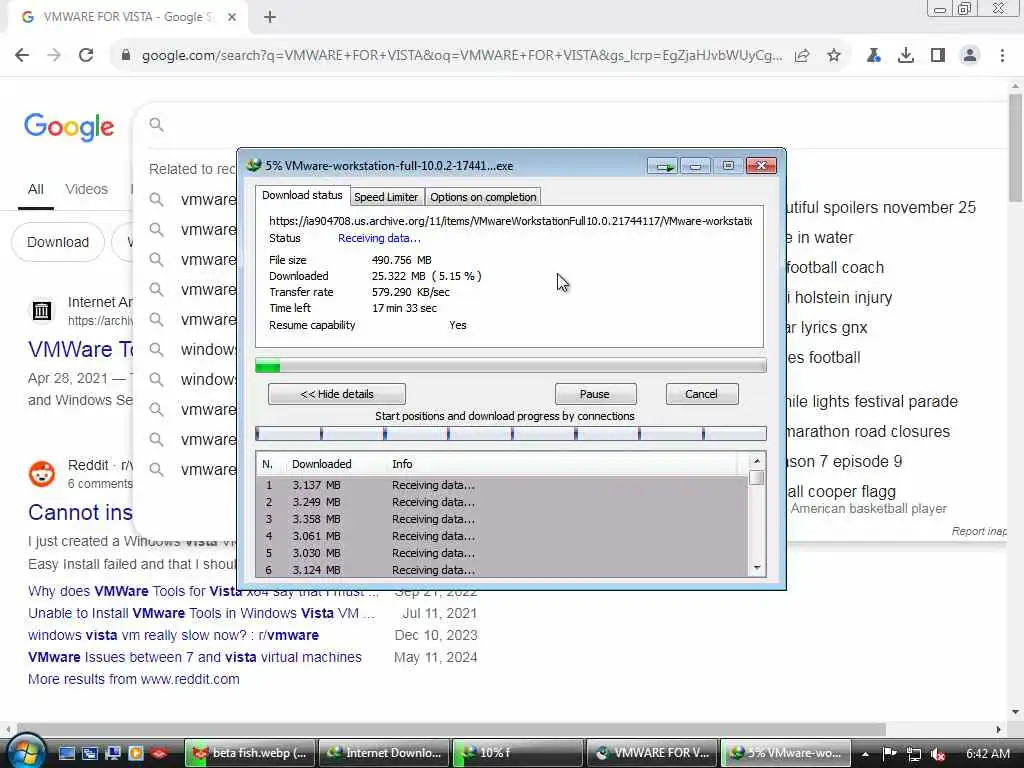Toggle the Chrome side panel icon

coord(938,56)
